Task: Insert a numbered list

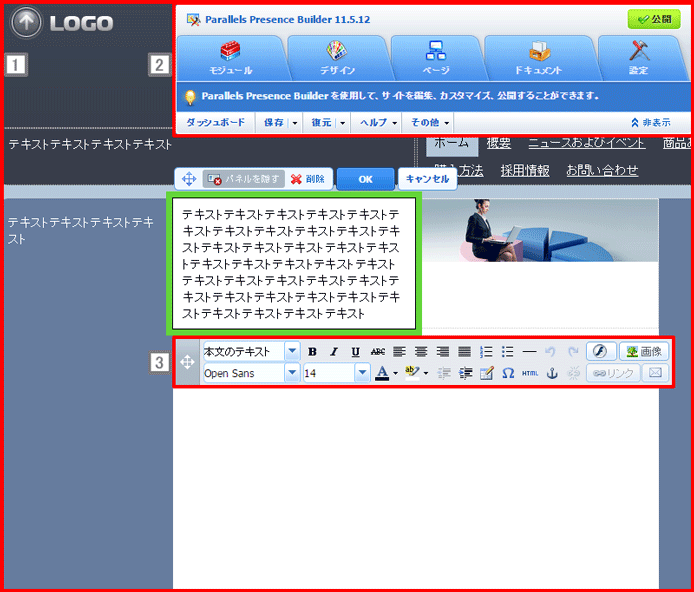Action: (487, 352)
